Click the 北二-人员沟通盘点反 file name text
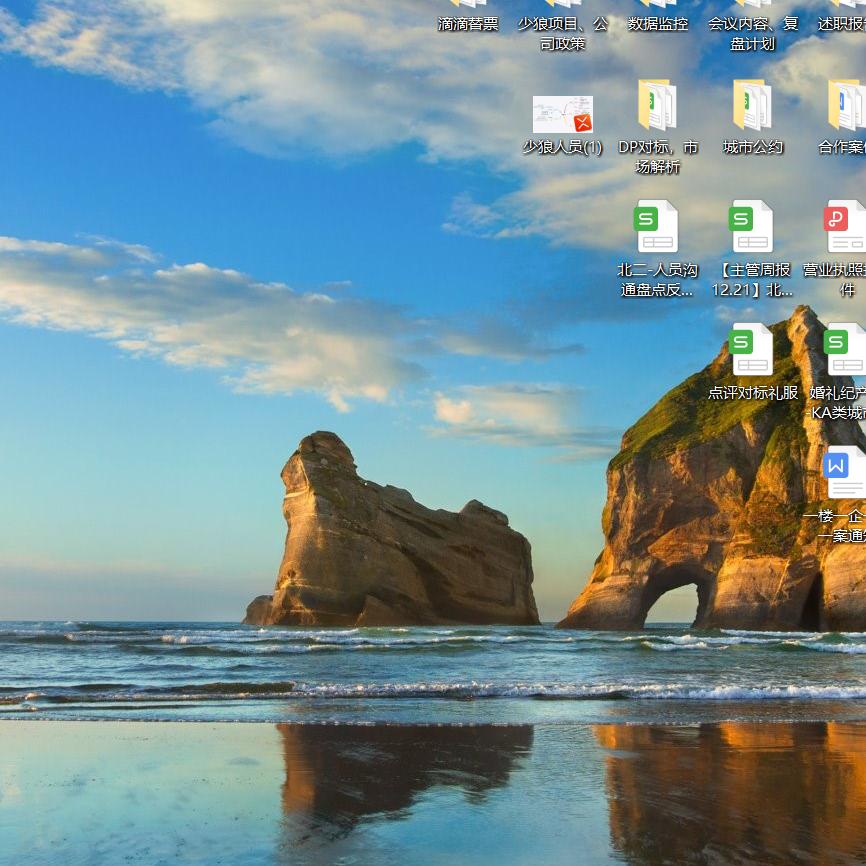Screen dimensions: 866x866 pyautogui.click(x=657, y=280)
